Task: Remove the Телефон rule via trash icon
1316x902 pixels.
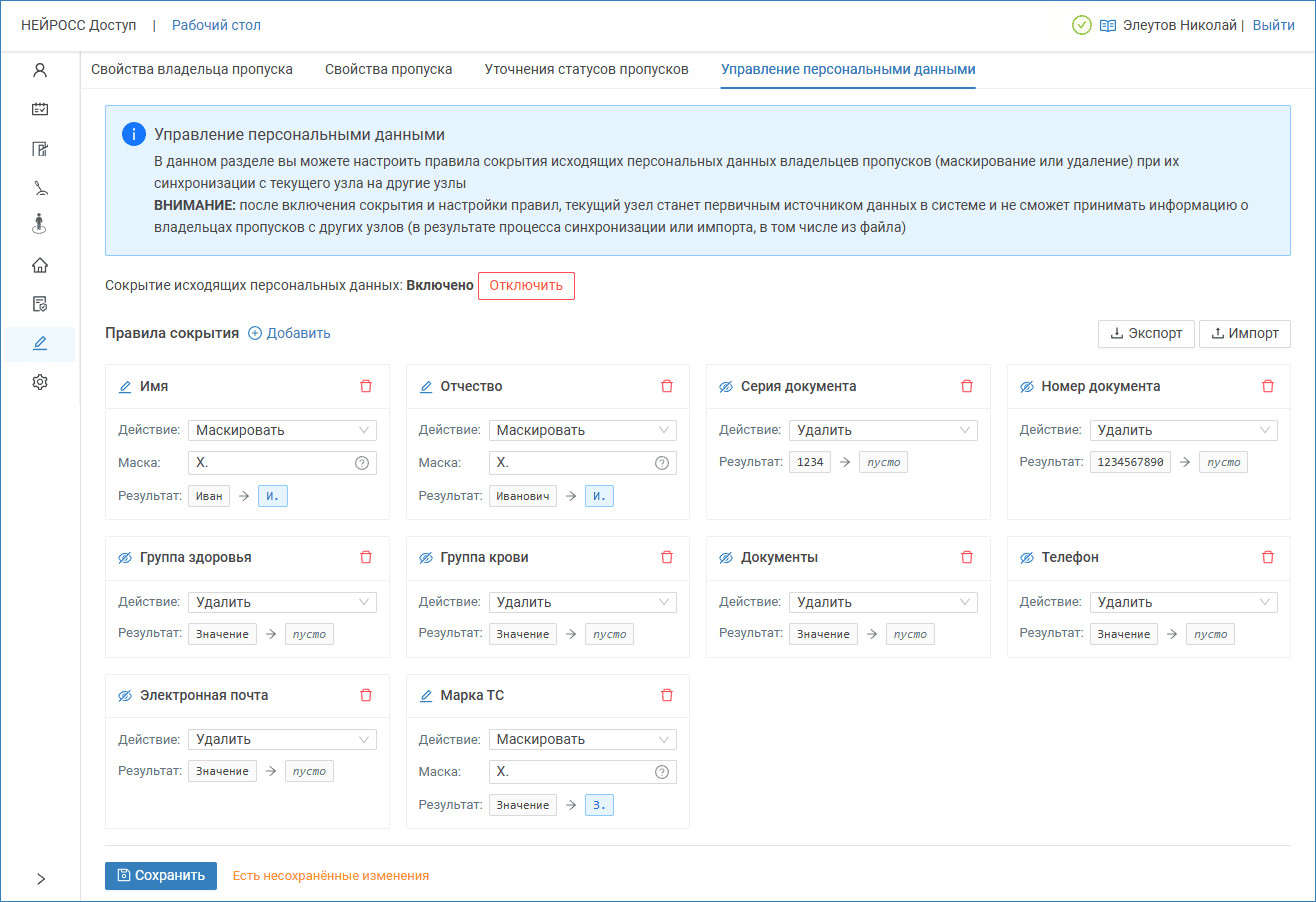Action: pyautogui.click(x=1268, y=557)
